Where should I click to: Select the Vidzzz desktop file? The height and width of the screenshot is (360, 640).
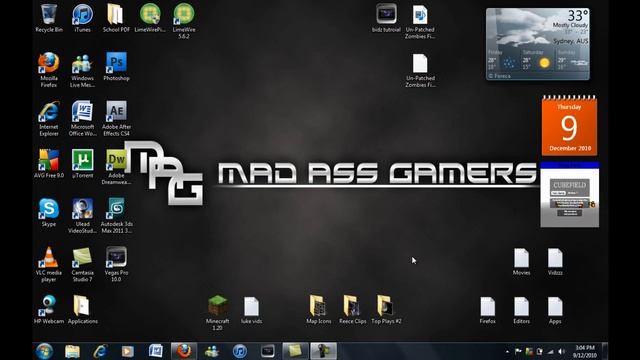555,261
